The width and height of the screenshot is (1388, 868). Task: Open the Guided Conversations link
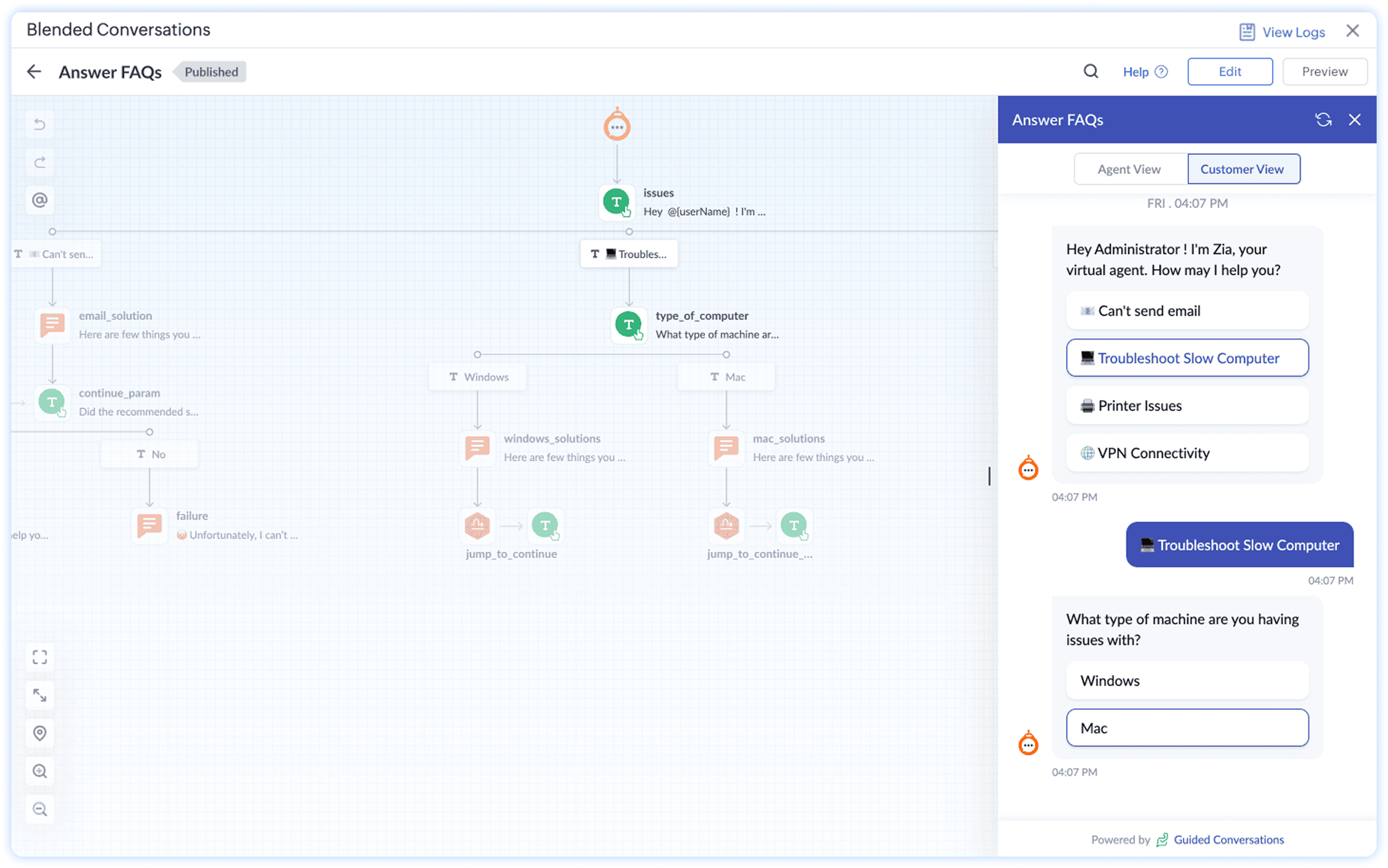(x=1228, y=840)
